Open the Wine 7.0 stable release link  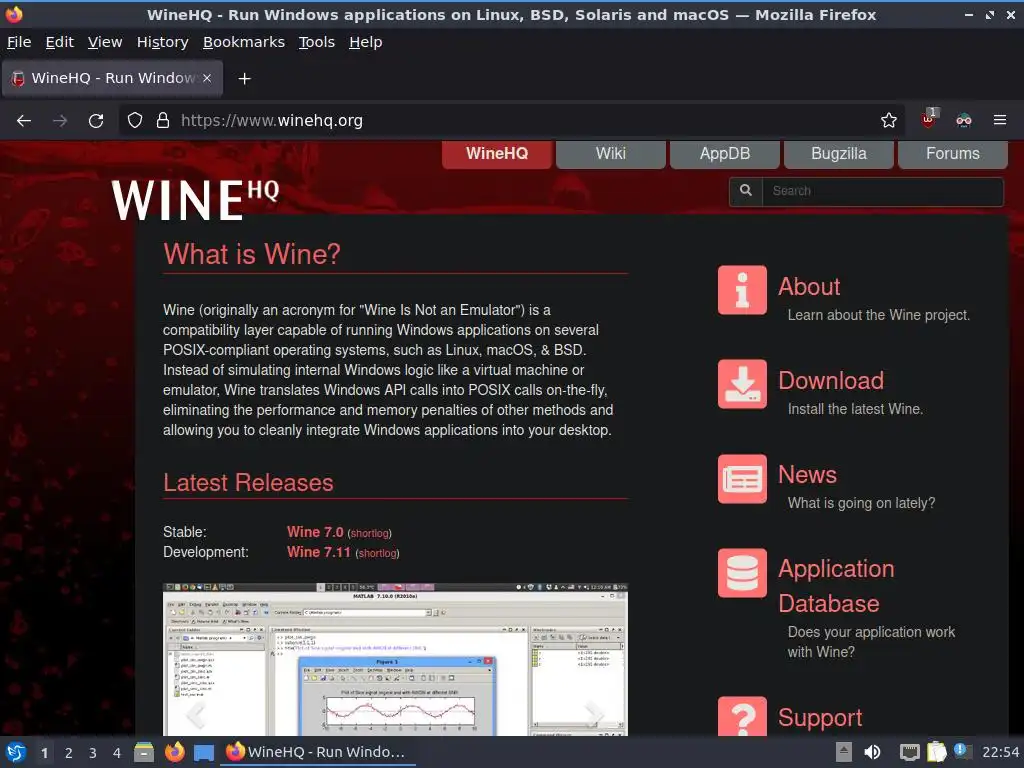pyautogui.click(x=315, y=532)
